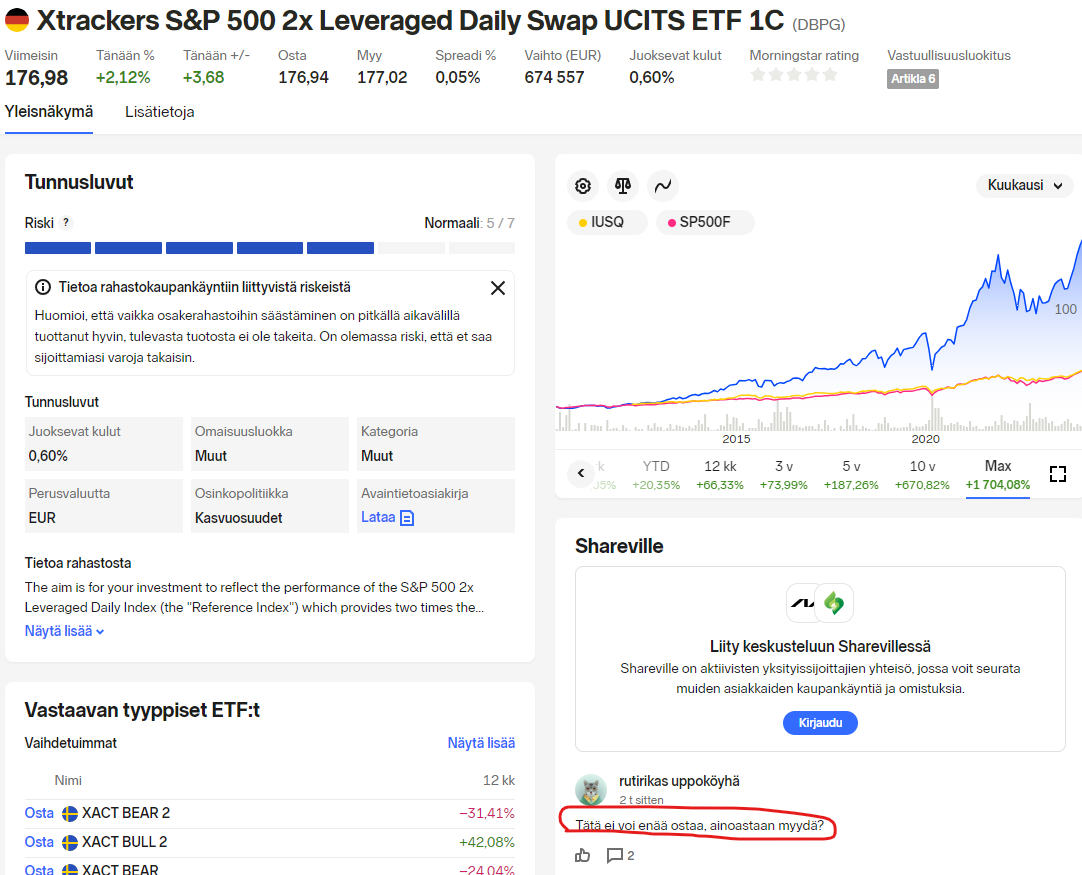1082x875 pixels.
Task: Click the Kirjaudu button
Action: click(x=820, y=722)
